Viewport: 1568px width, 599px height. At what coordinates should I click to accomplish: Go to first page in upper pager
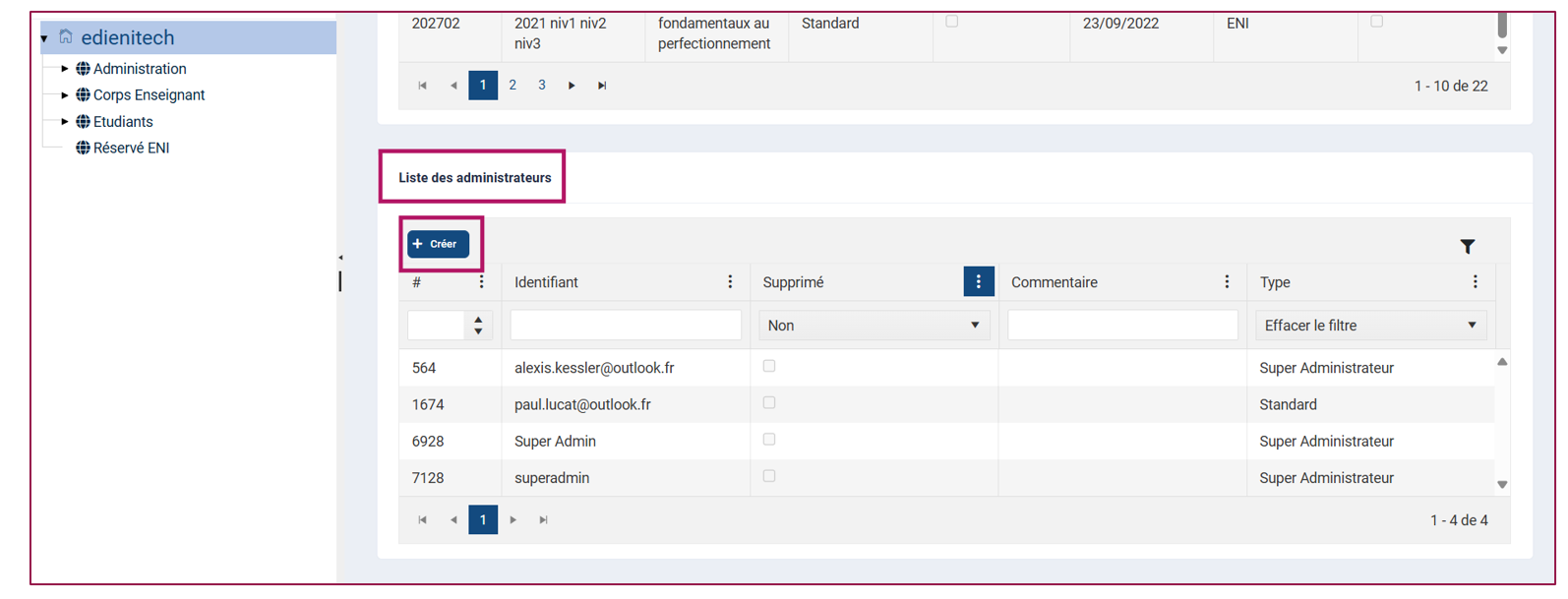423,86
